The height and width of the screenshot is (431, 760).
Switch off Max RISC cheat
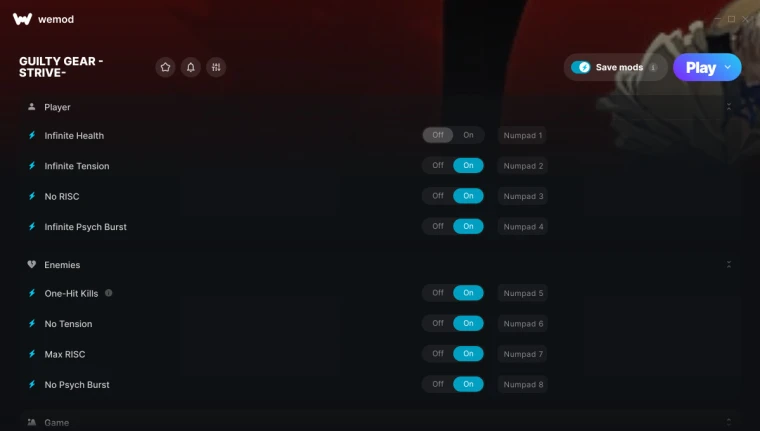point(438,354)
